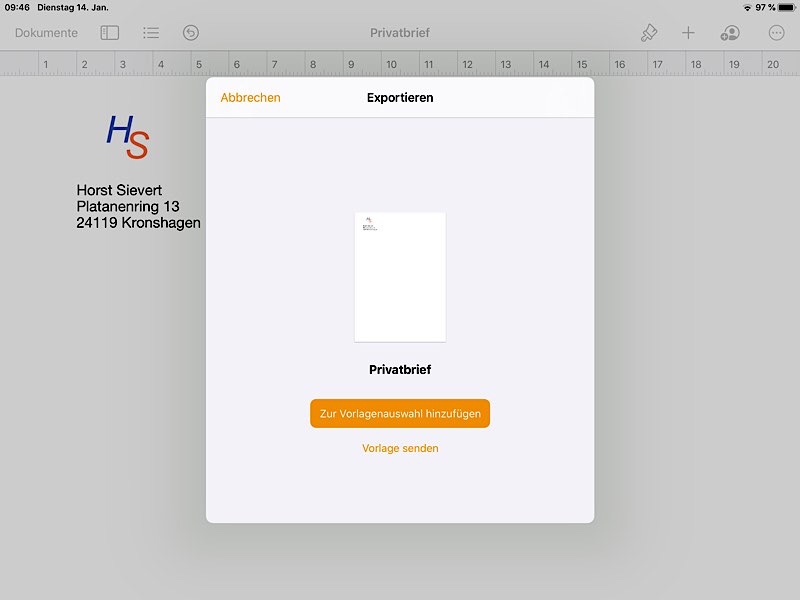Tap the template preview thumbnail
Viewport: 800px width, 600px height.
tap(400, 277)
